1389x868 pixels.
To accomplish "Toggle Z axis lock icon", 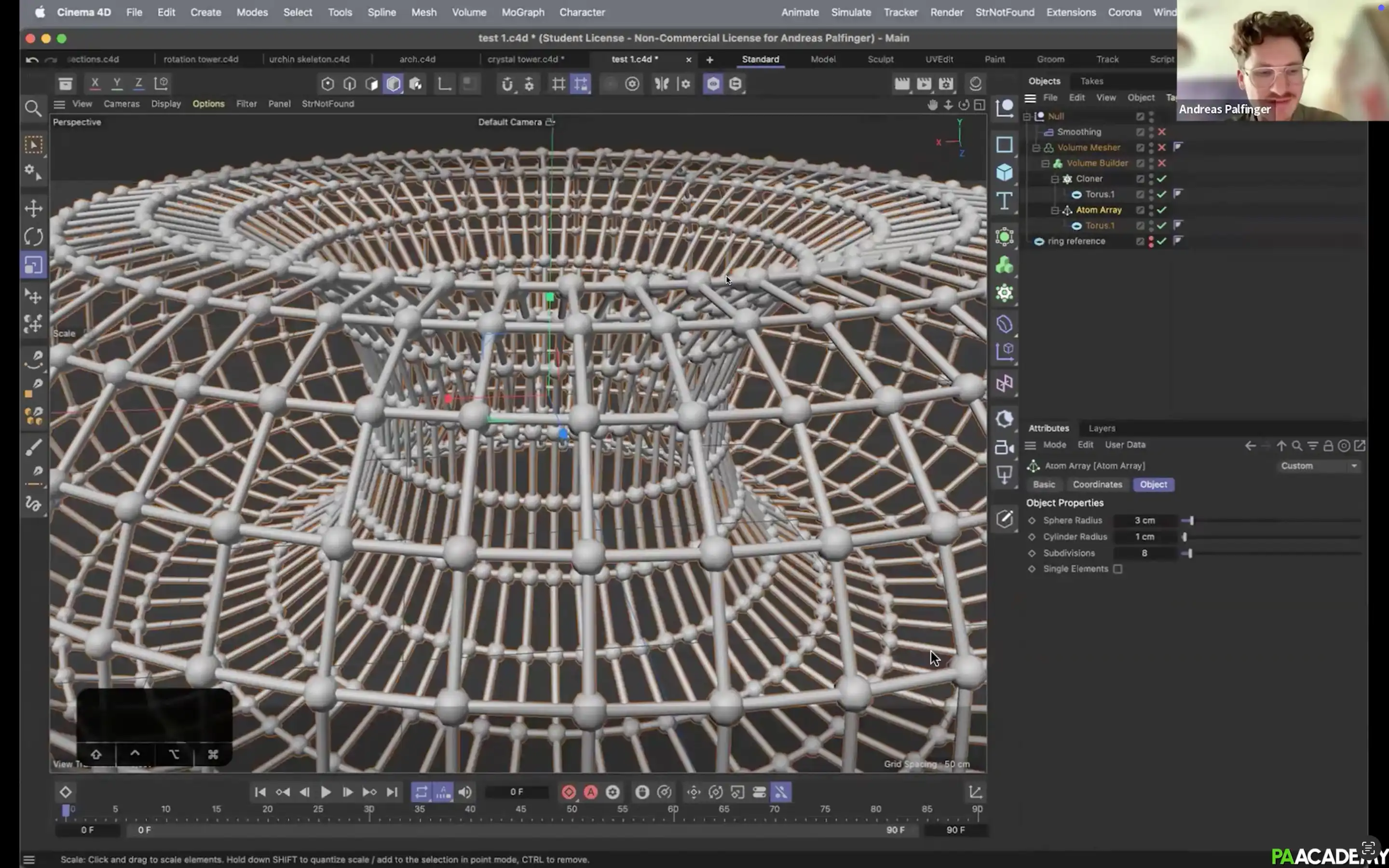I will click(138, 83).
